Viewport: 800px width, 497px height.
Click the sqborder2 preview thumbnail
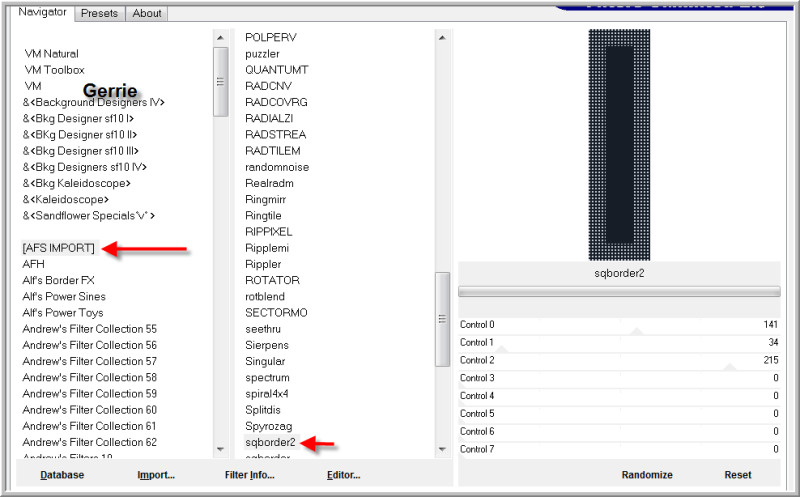click(x=619, y=145)
